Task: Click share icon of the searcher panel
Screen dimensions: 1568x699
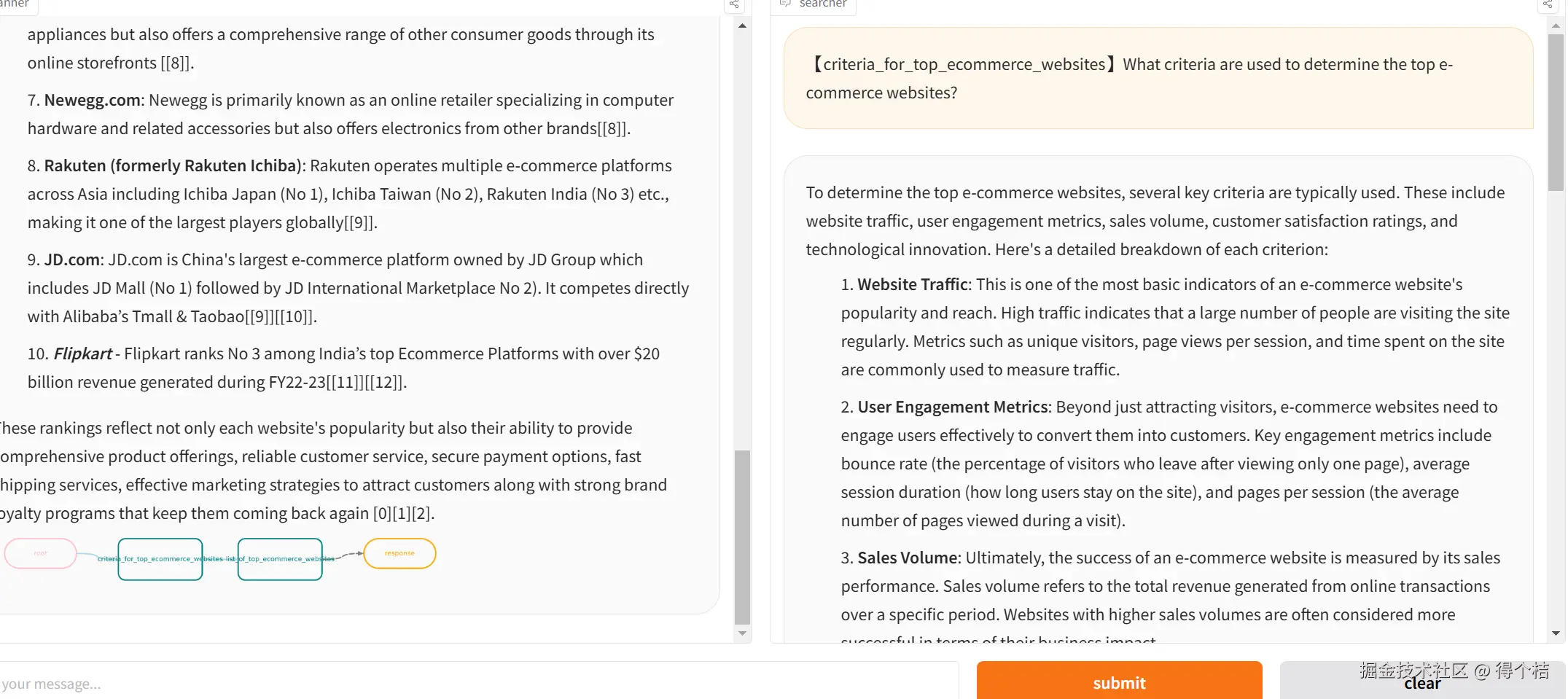Action: tap(1547, 4)
